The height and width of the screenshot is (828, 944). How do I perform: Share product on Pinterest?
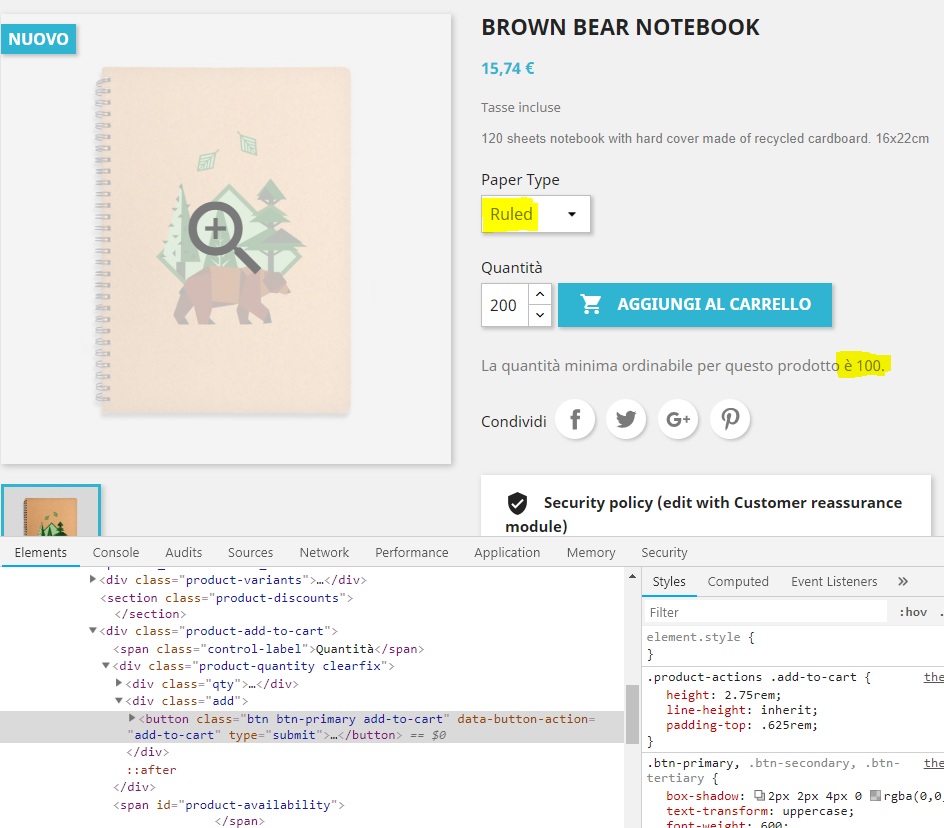click(730, 419)
